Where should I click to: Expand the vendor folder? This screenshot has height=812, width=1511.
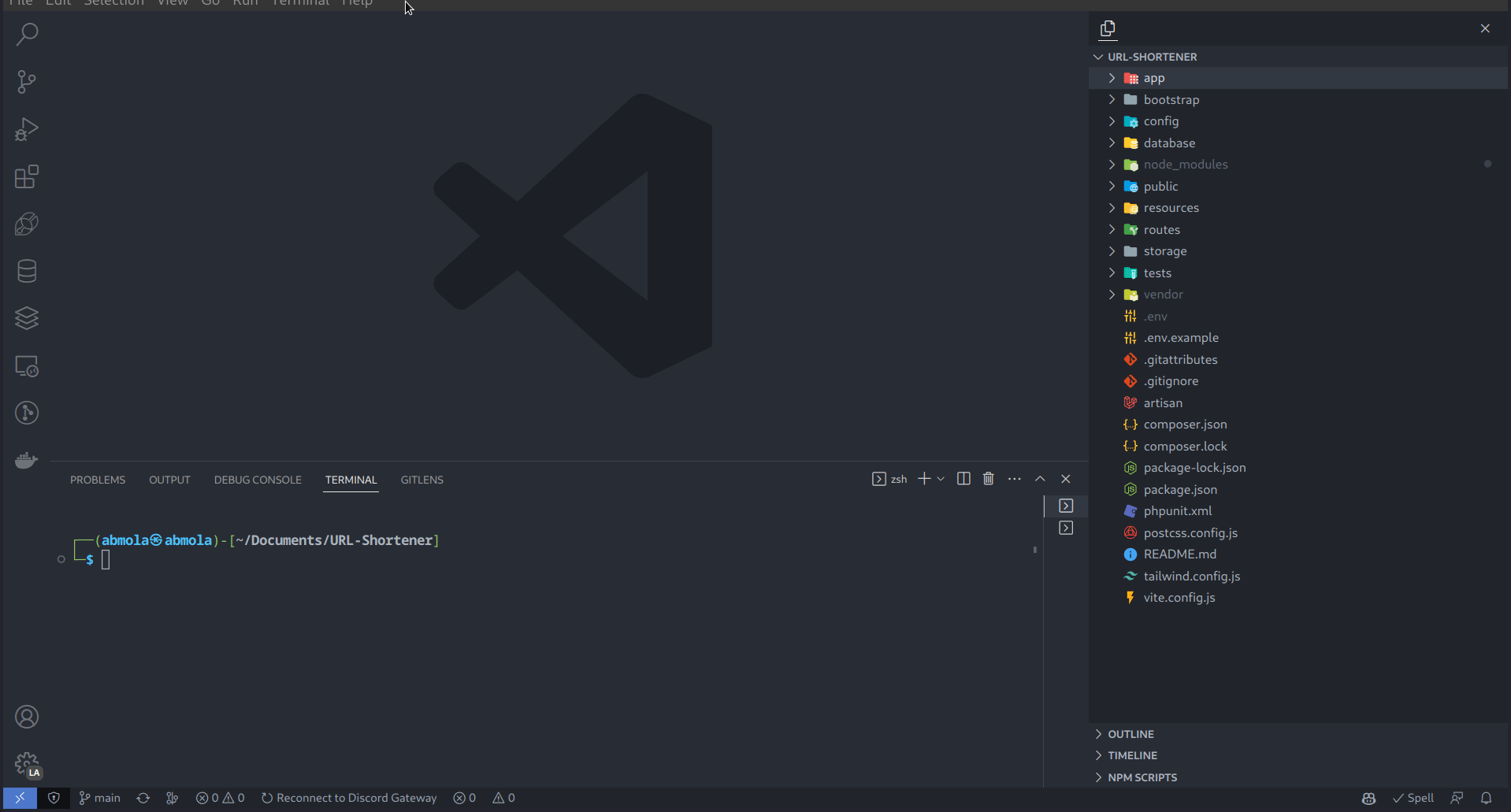coord(1298,295)
